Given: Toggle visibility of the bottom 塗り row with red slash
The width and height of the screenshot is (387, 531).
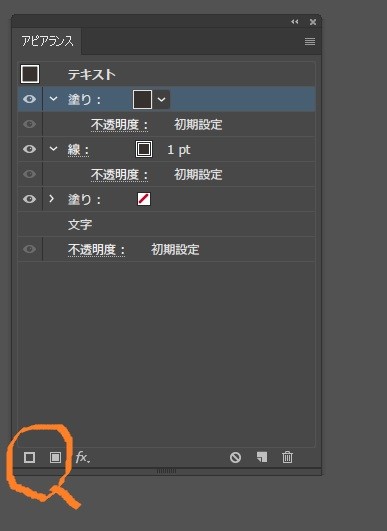Looking at the screenshot, I should [x=29, y=199].
